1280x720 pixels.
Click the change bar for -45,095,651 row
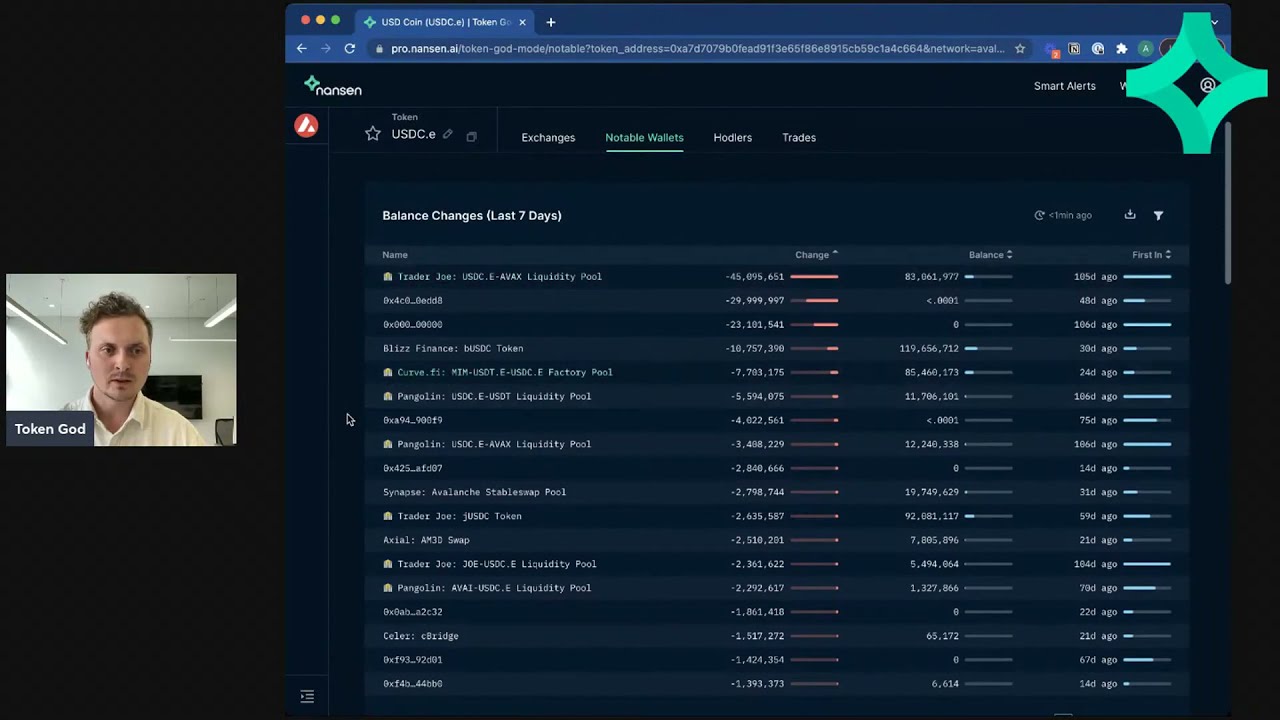pos(814,277)
